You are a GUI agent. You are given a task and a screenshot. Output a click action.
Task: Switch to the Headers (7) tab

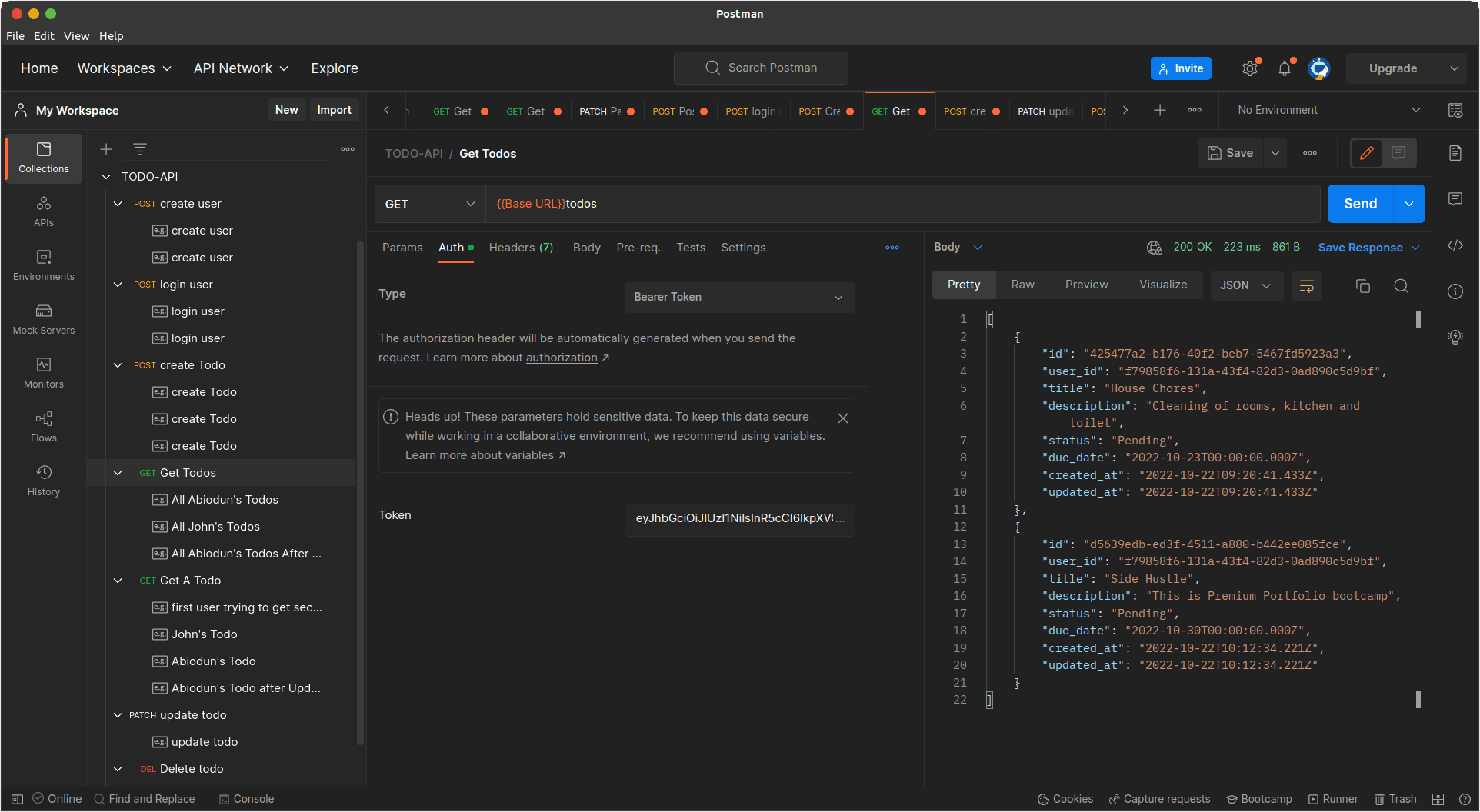(521, 248)
